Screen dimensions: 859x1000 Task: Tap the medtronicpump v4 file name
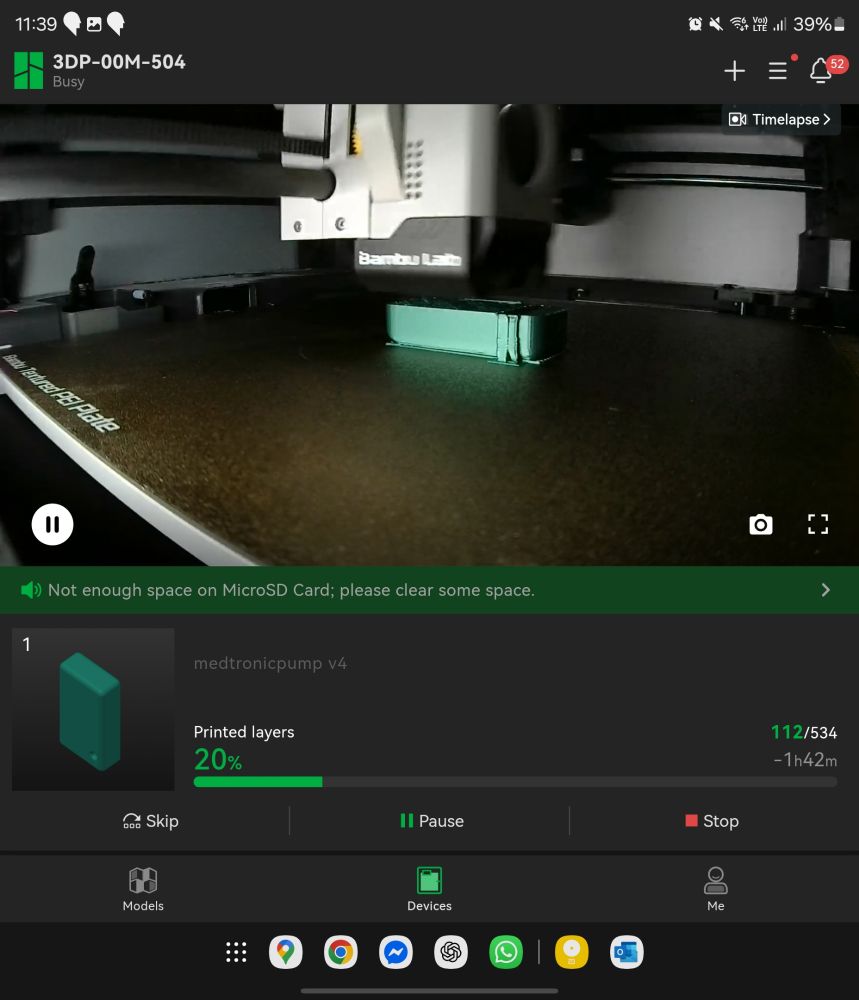tap(270, 663)
